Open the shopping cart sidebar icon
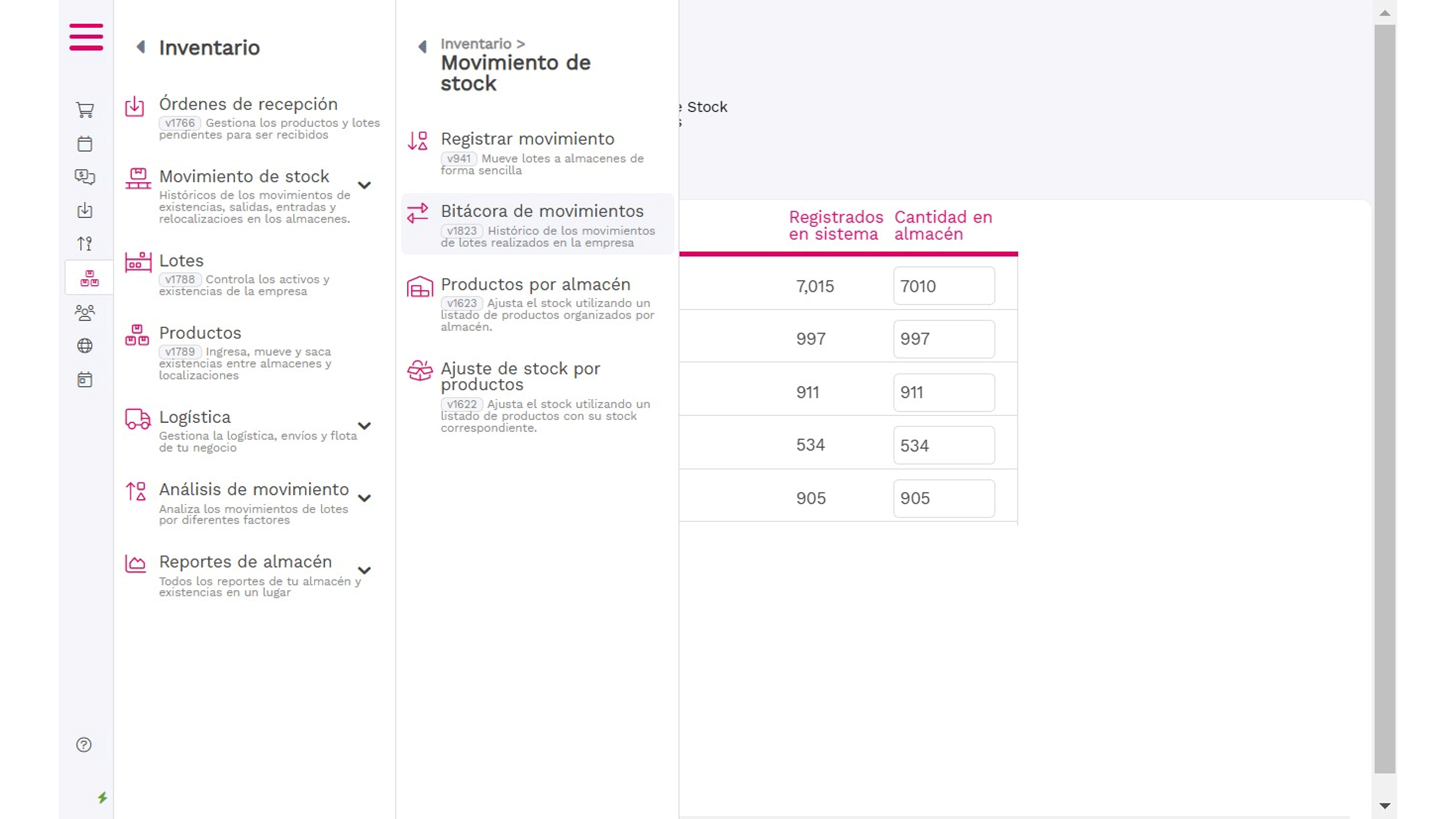 point(85,110)
